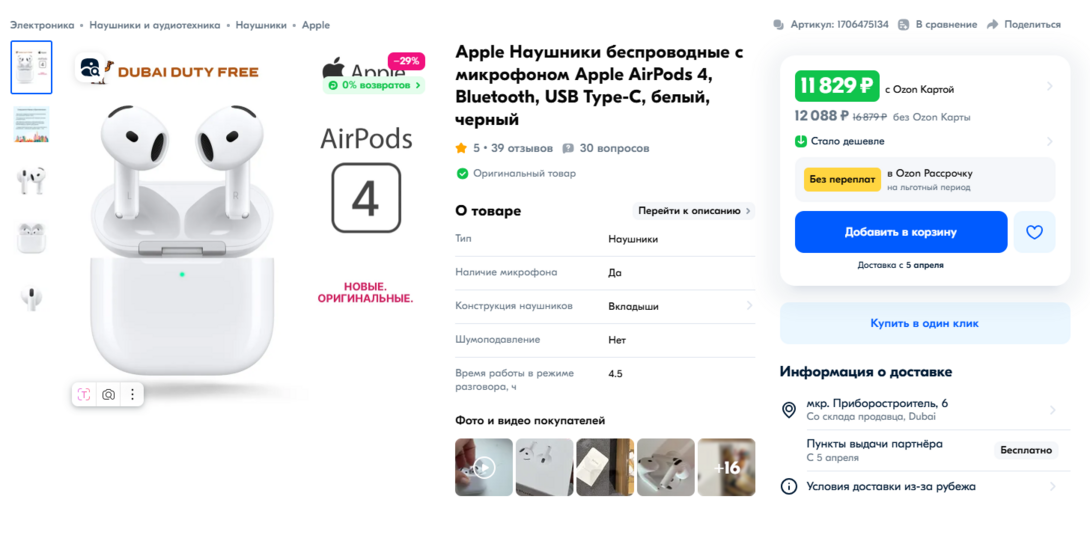Go to the Электроника breadcrumb
The width and height of the screenshot is (1090, 535).
[x=42, y=25]
